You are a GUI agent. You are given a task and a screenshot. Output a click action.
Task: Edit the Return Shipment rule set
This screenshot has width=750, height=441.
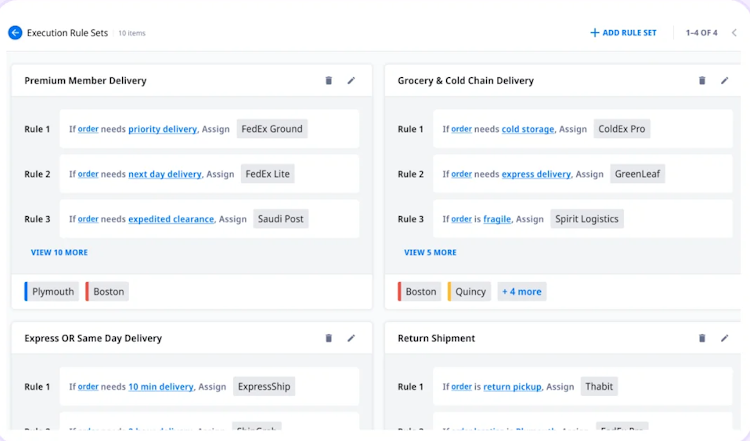coord(724,339)
